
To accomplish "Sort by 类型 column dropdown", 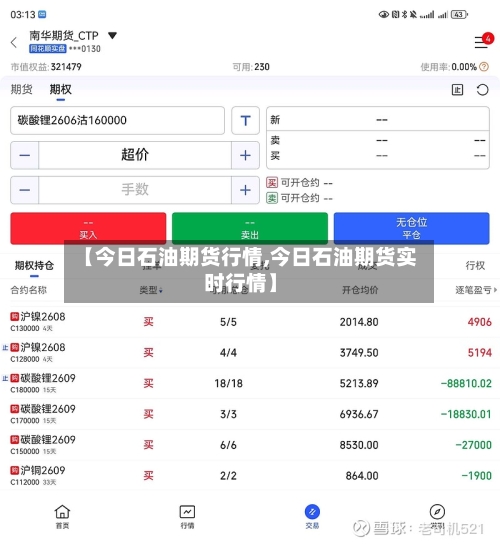I will [x=151, y=290].
